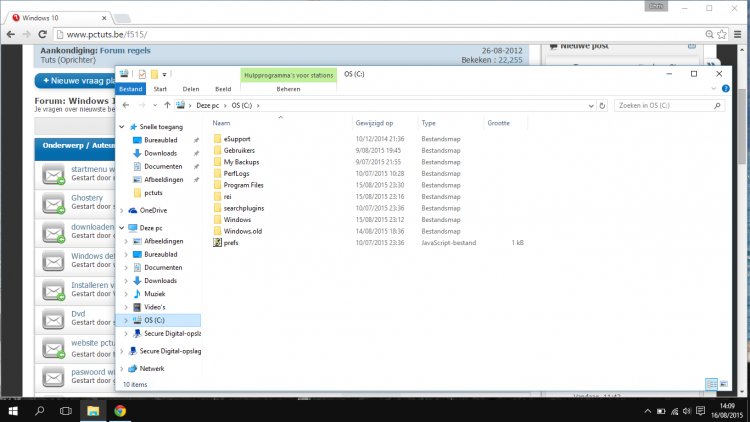Expand the OneDrive tree node

(x=124, y=210)
